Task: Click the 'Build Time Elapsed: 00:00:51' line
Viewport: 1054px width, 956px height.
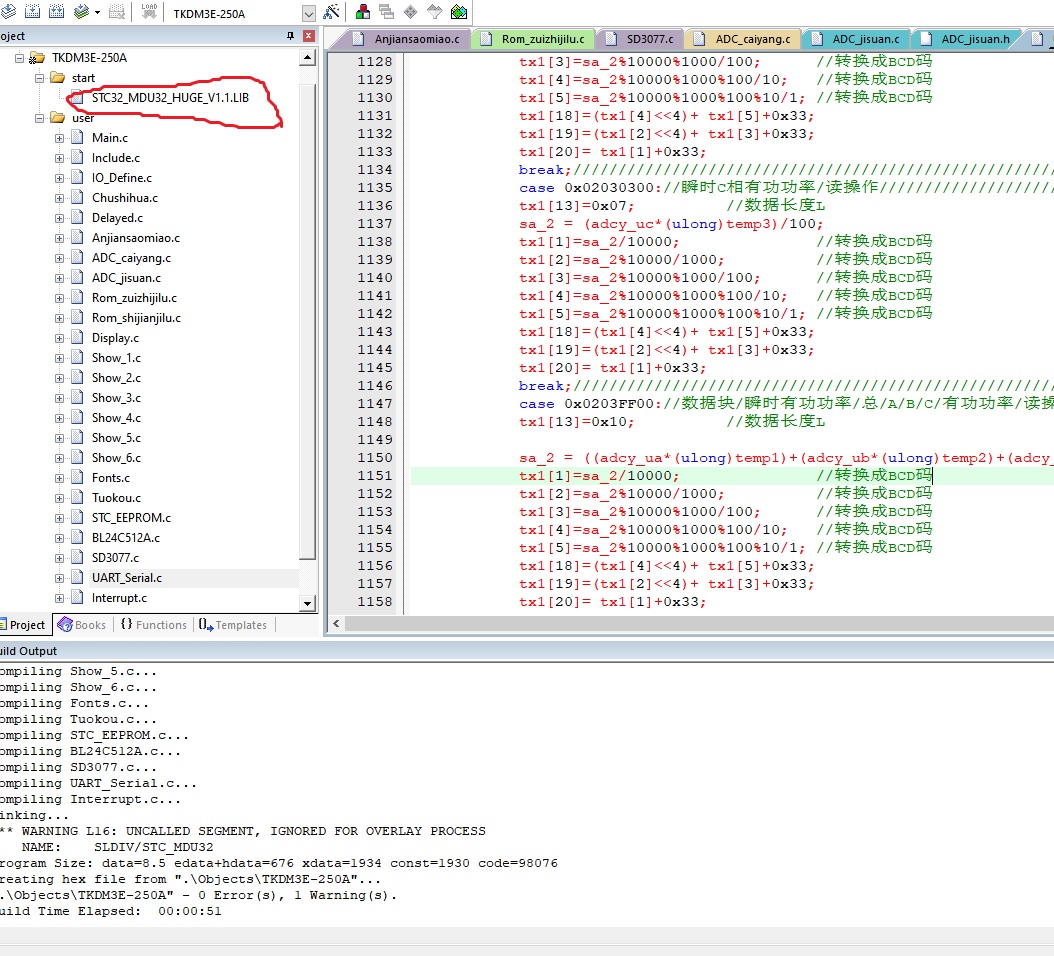Action: pos(111,911)
